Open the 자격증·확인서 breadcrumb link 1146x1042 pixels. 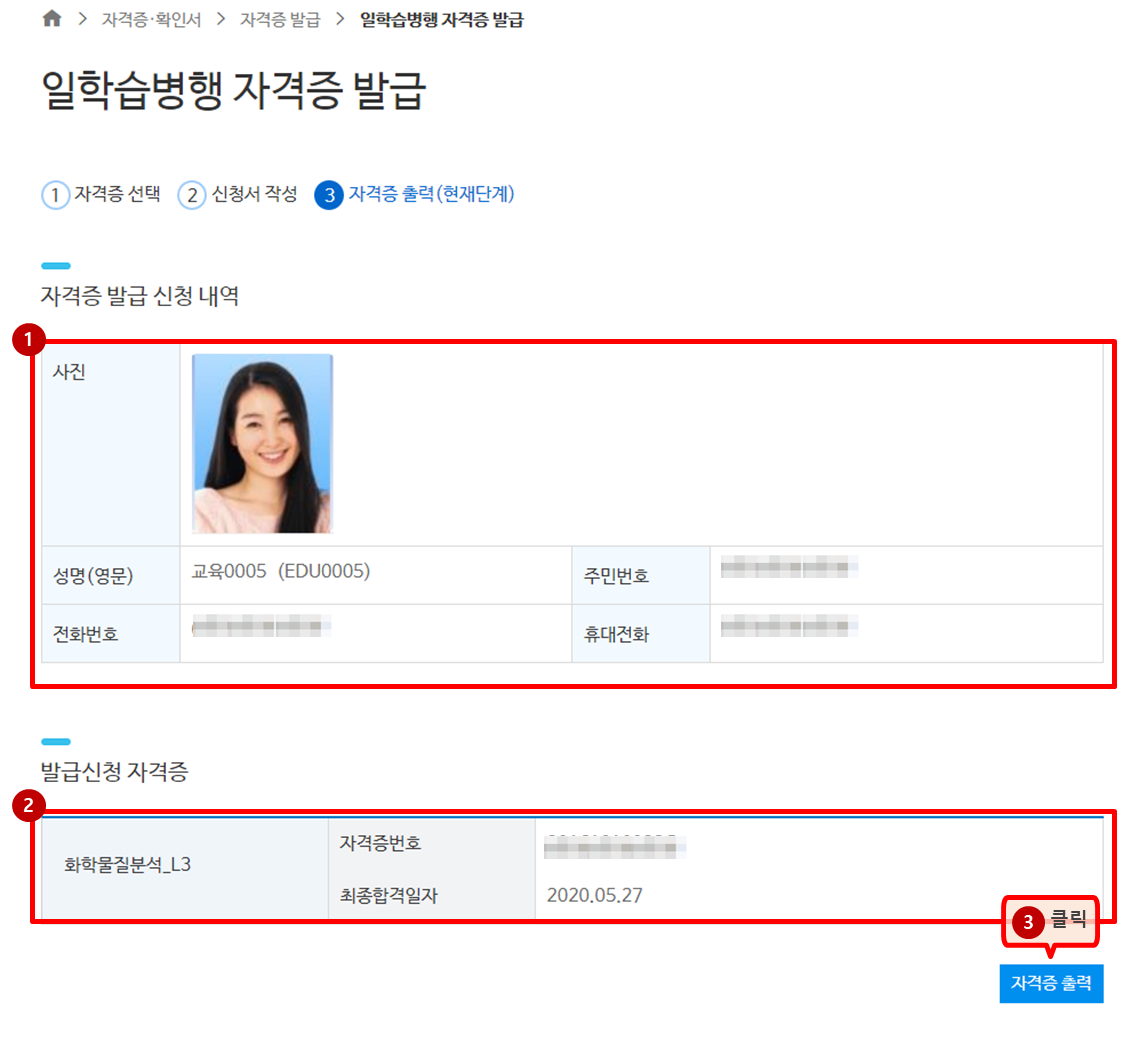coord(151,20)
